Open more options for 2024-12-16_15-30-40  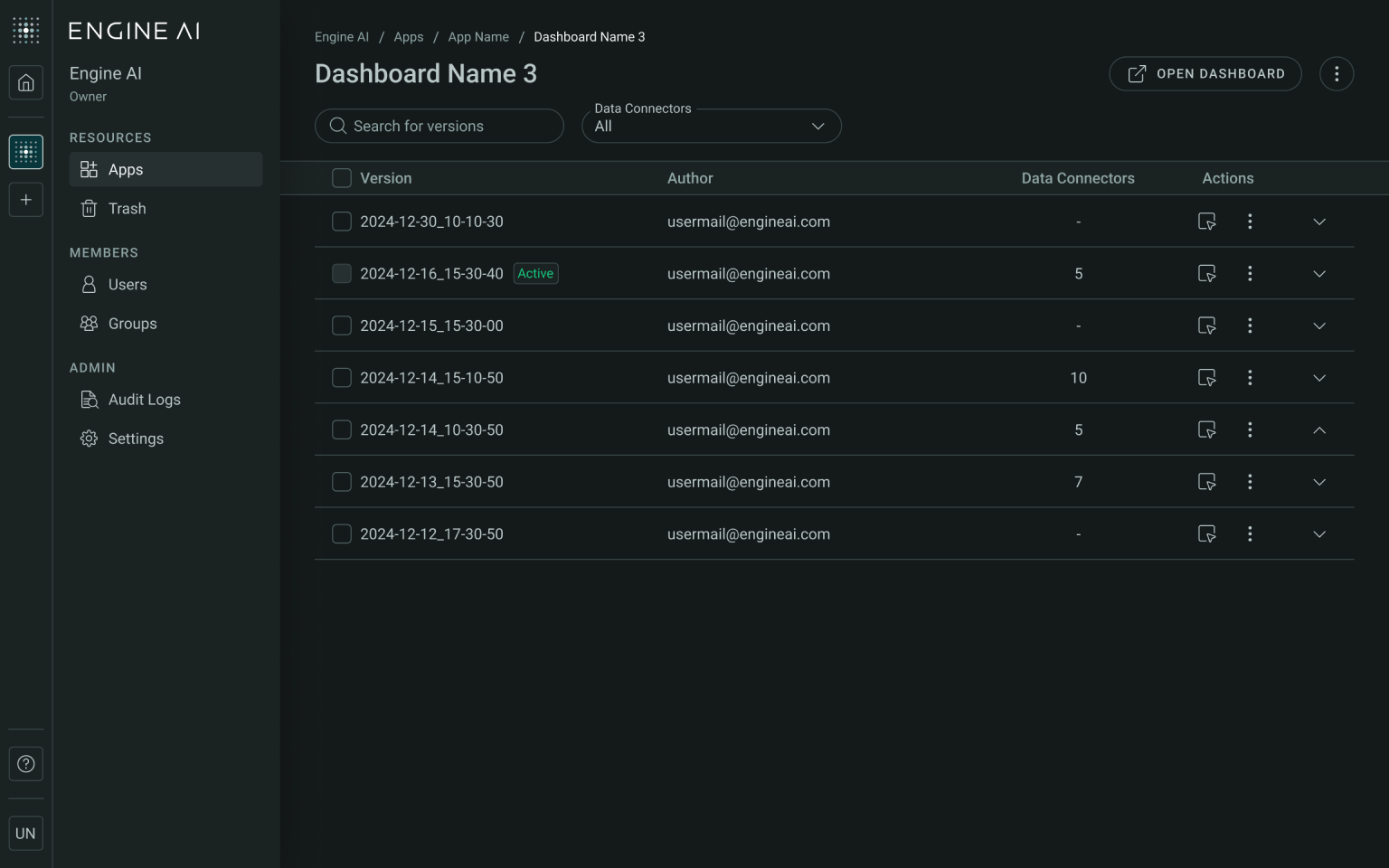tap(1250, 273)
